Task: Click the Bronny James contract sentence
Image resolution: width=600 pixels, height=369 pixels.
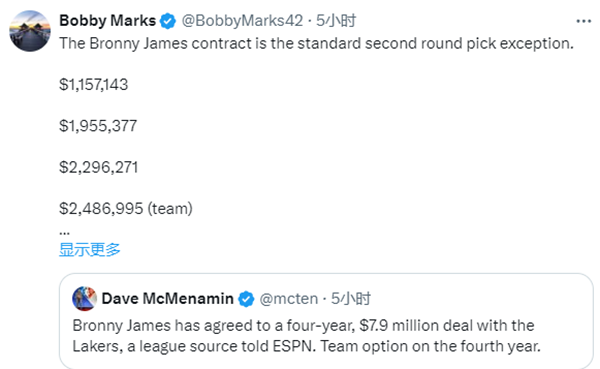Action: pos(316,43)
